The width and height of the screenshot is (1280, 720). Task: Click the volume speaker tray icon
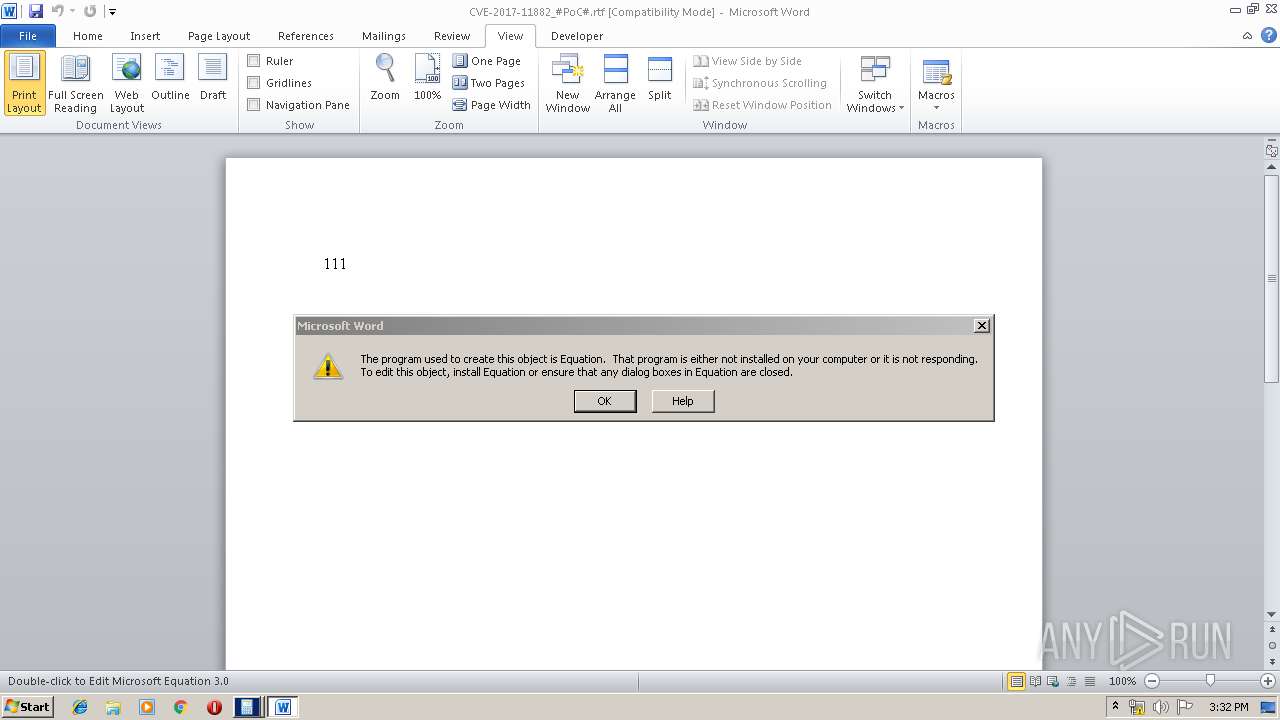(x=1161, y=707)
